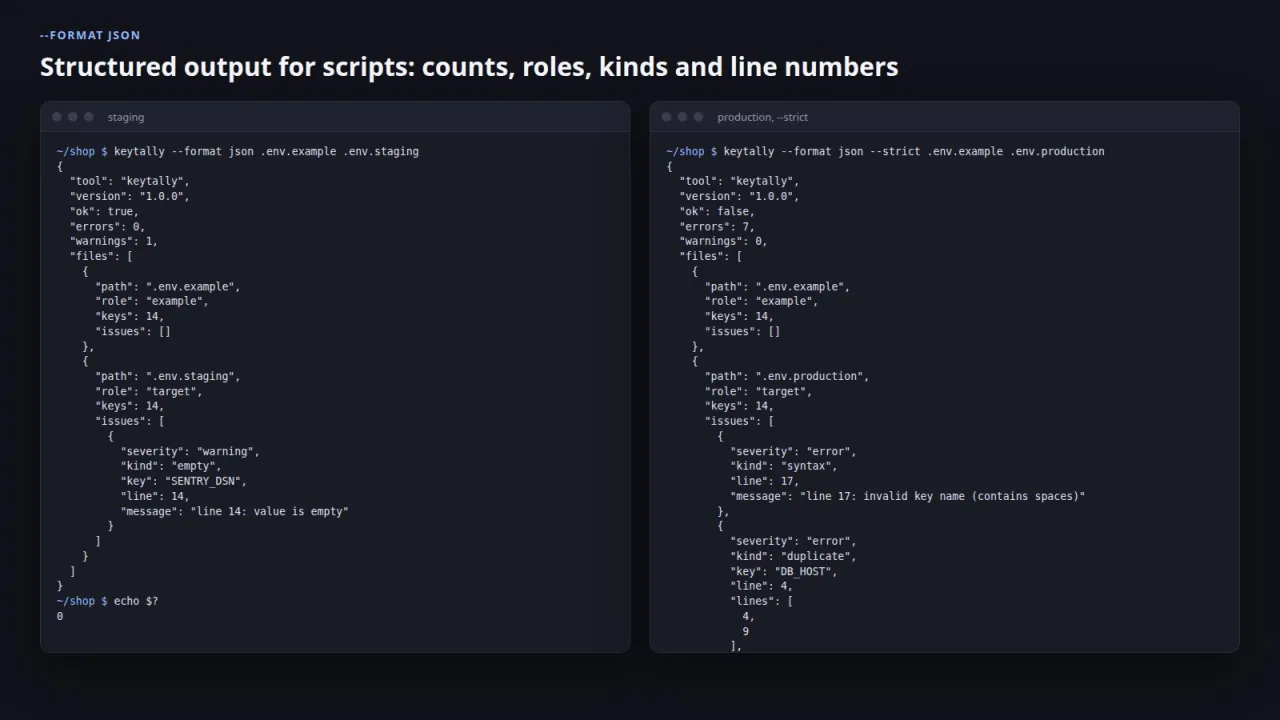Select the "tool": "keytally" line in staging terminal
Image resolution: width=1280 pixels, height=720 pixels.
(x=130, y=181)
